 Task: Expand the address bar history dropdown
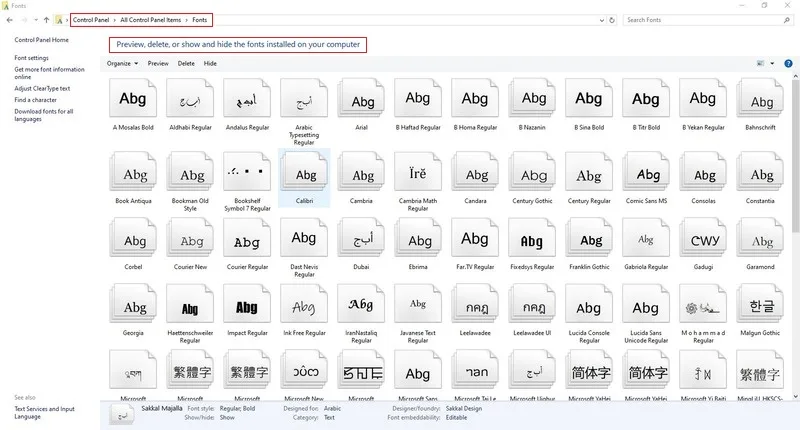[602, 20]
